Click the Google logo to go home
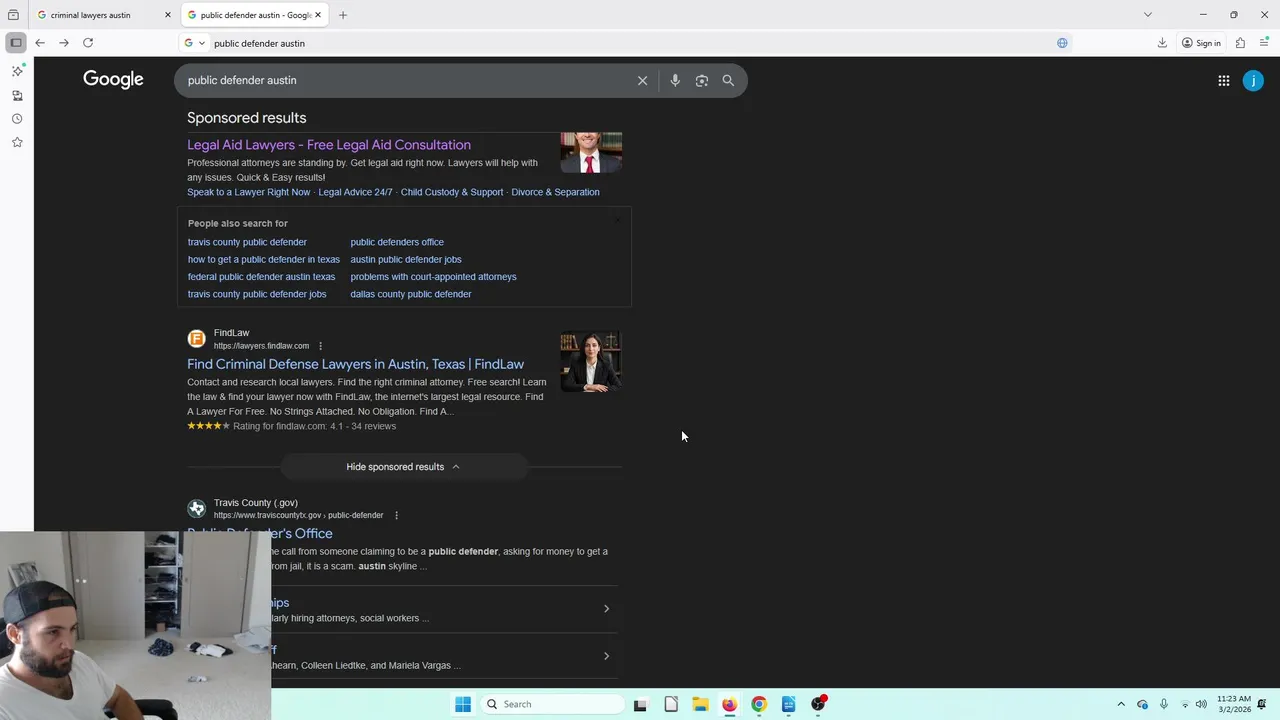Image resolution: width=1280 pixels, height=720 pixels. tap(113, 80)
